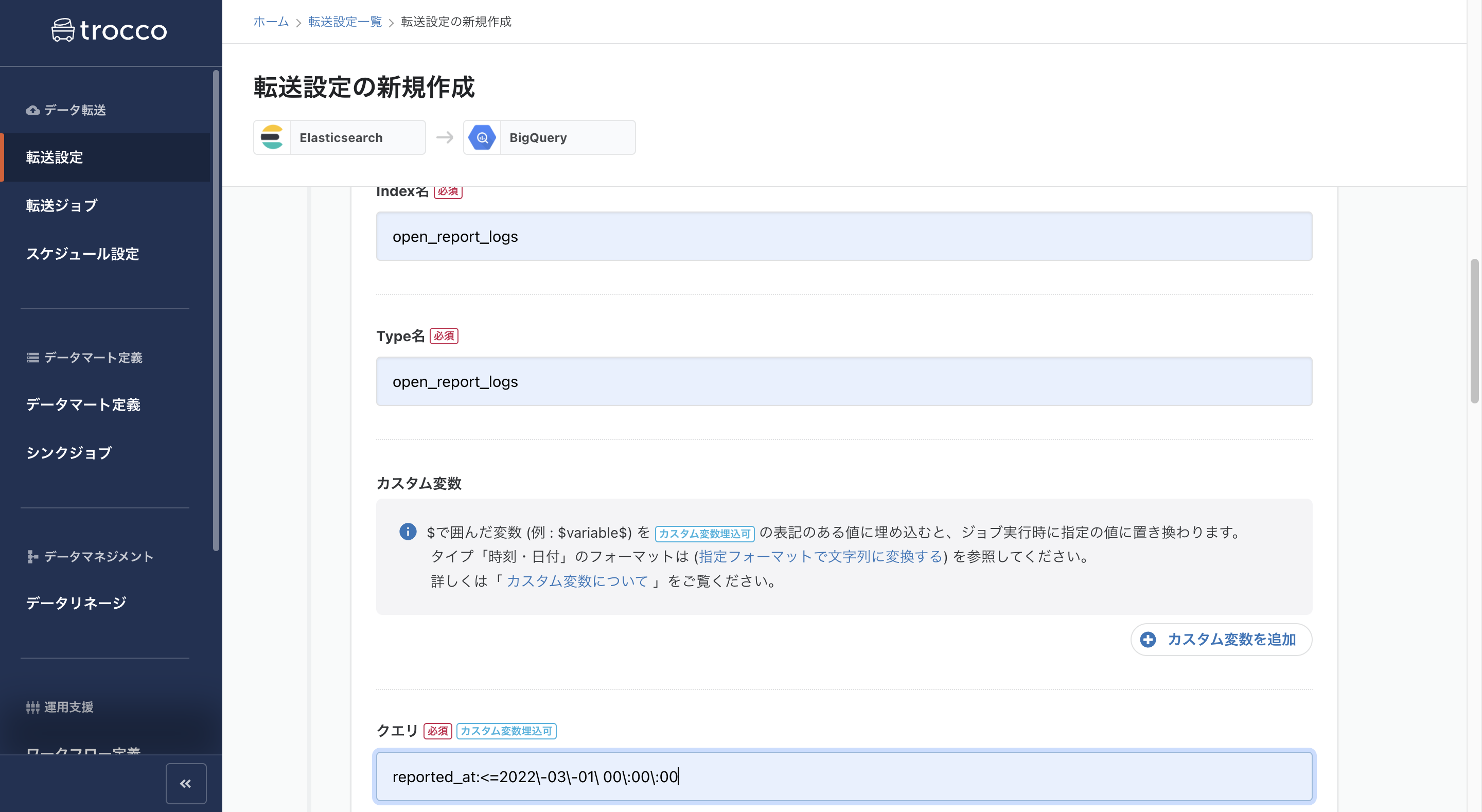
Task: Click the info icon in the custom variables note
Action: 408,532
